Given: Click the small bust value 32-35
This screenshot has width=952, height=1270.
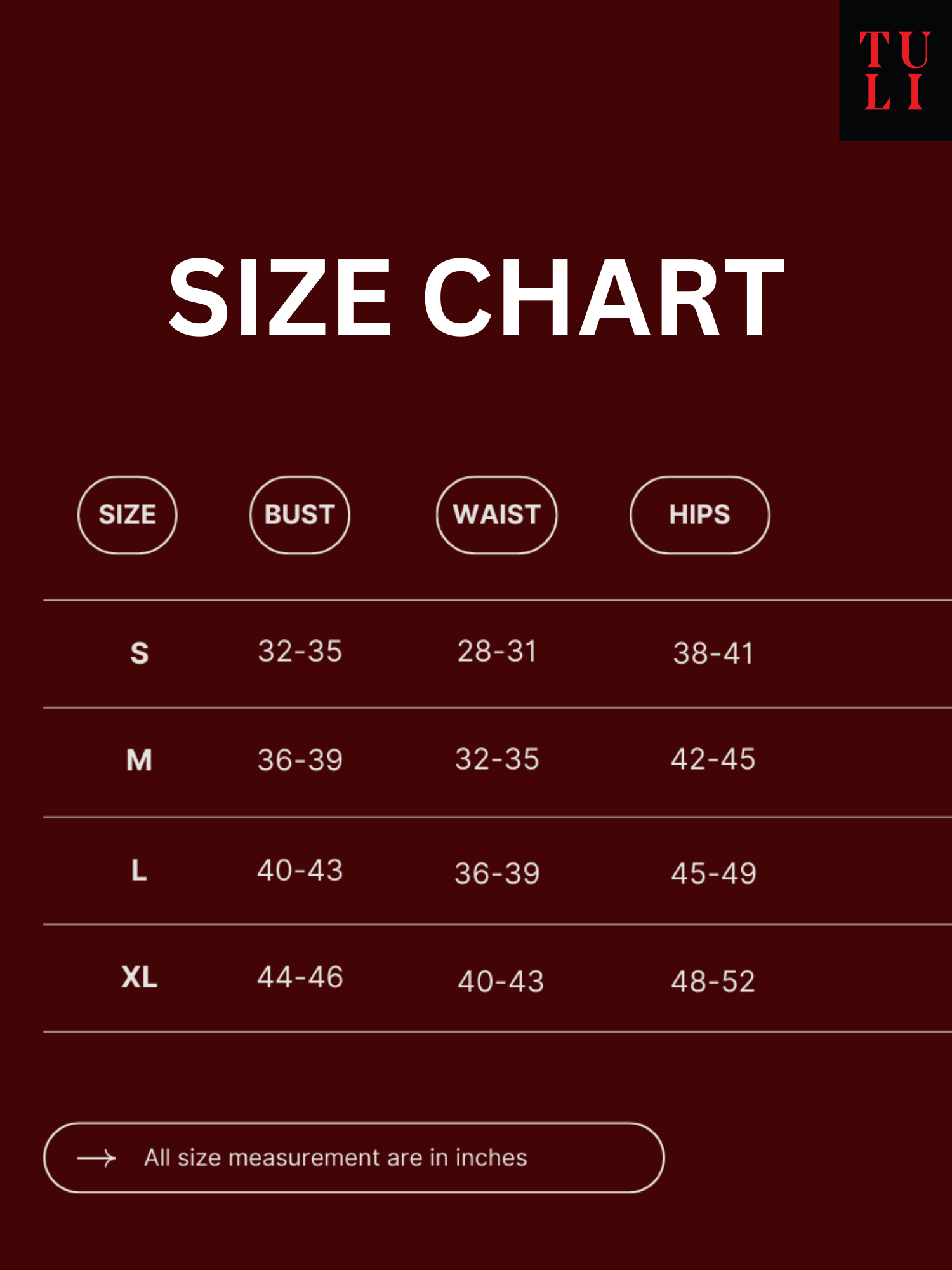Looking at the screenshot, I should (x=300, y=652).
